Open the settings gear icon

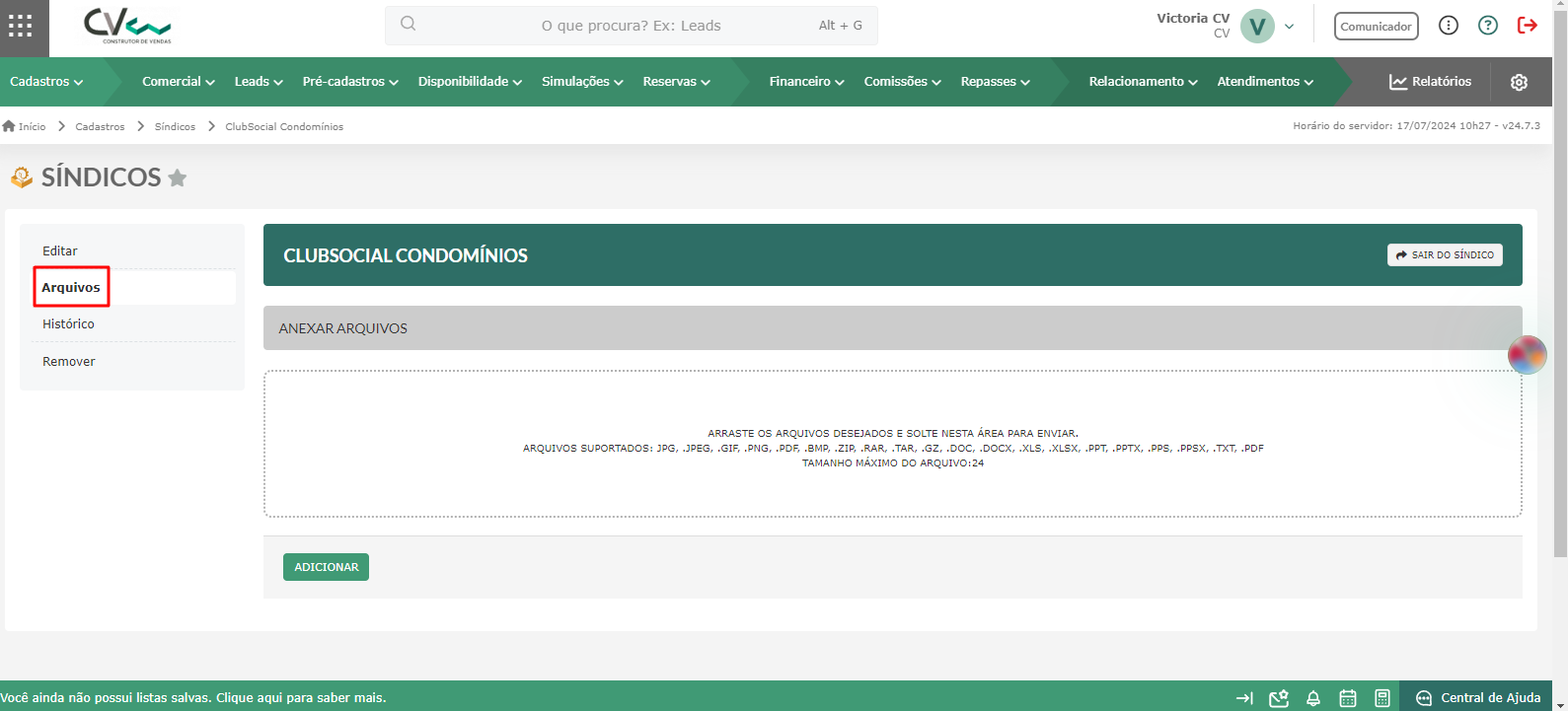(x=1519, y=82)
